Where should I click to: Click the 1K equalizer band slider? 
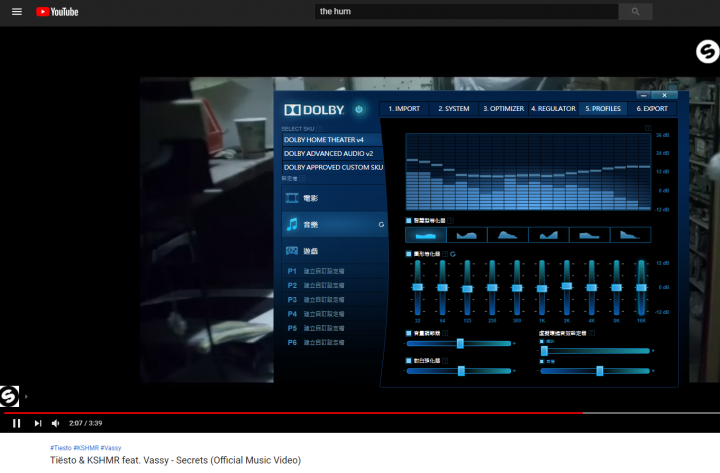tap(542, 288)
